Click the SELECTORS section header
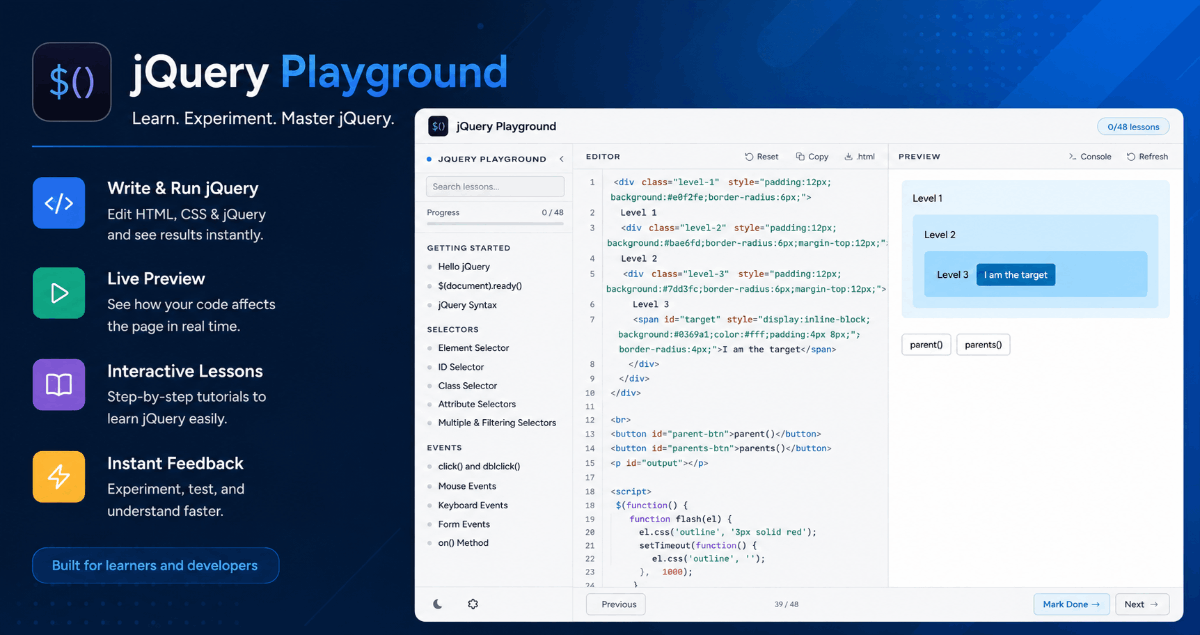The width and height of the screenshot is (1200, 635). tap(453, 329)
